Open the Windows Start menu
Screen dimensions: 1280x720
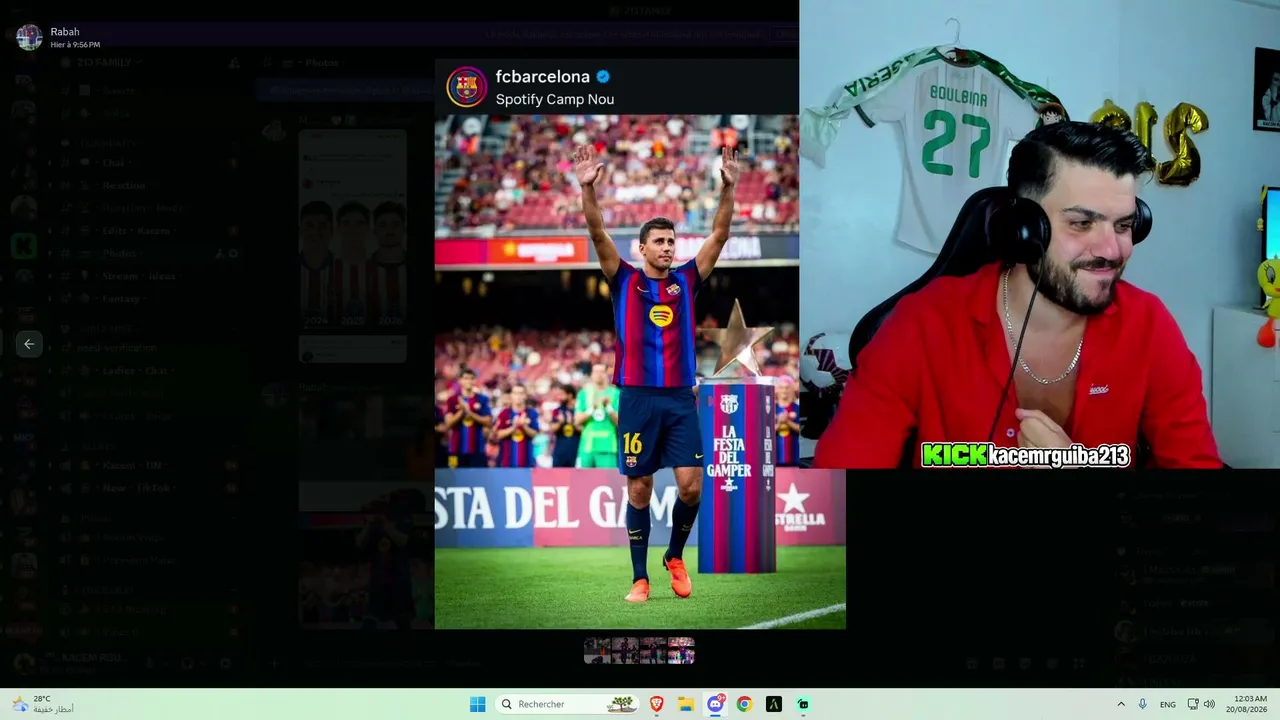[478, 704]
